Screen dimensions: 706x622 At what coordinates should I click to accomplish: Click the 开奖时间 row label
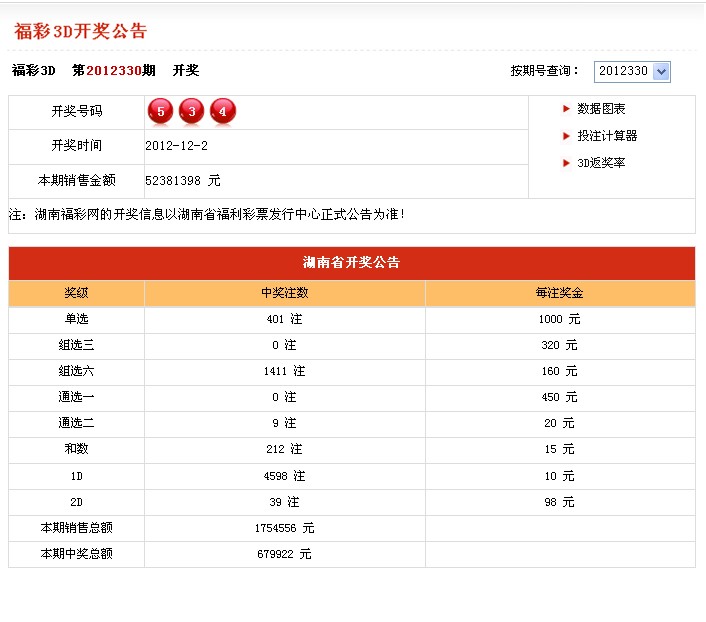point(77,145)
